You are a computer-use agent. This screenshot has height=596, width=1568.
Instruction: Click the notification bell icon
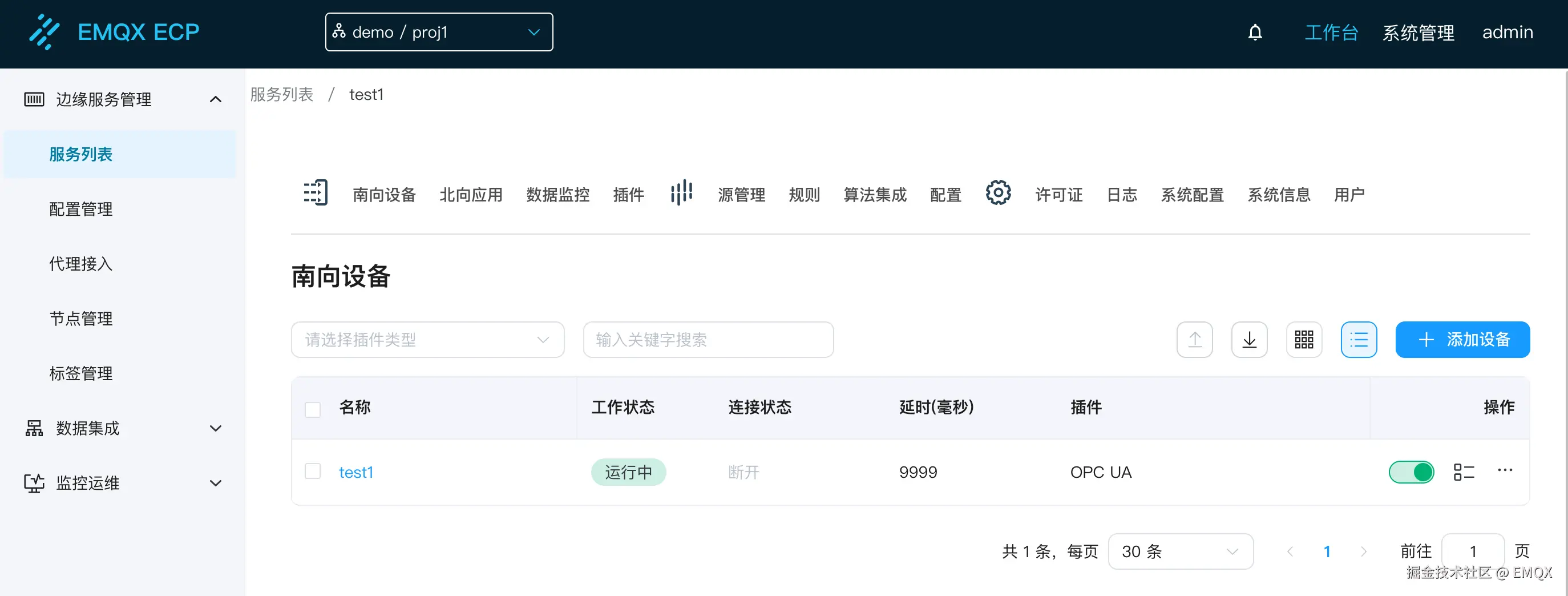point(1255,31)
